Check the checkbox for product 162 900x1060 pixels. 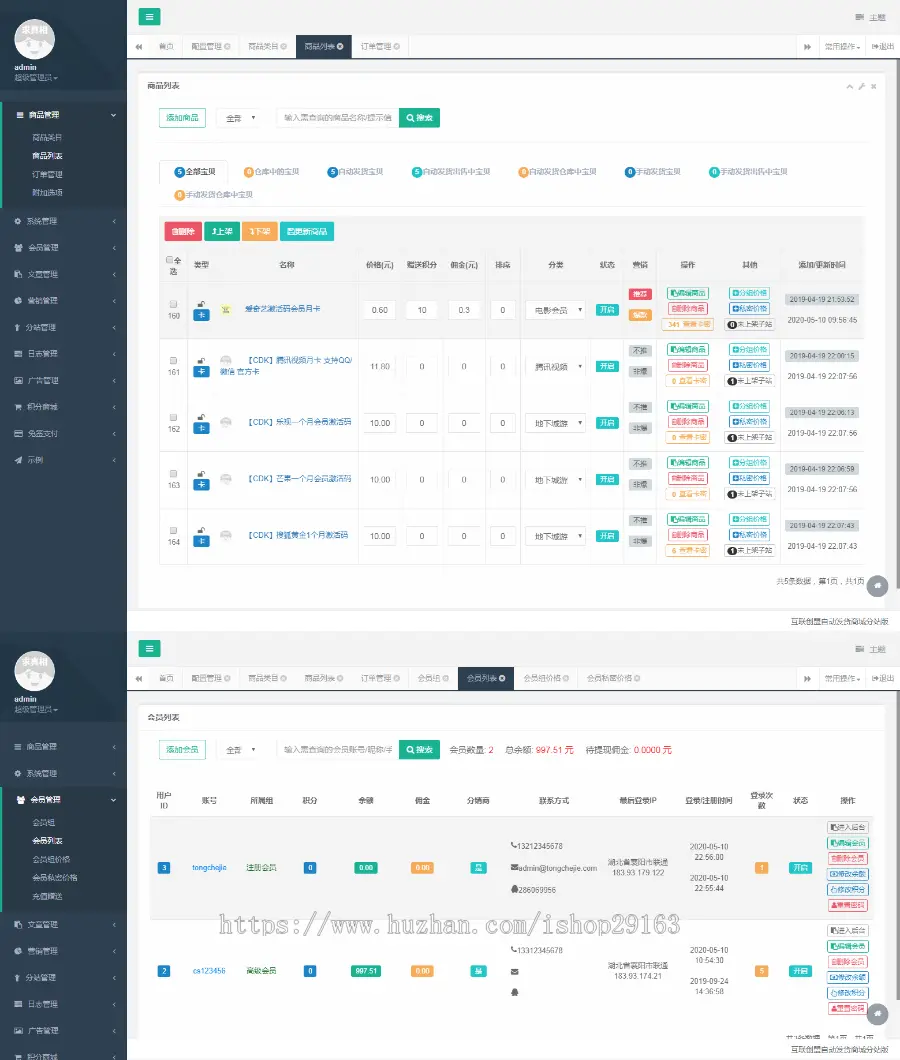tap(173, 417)
